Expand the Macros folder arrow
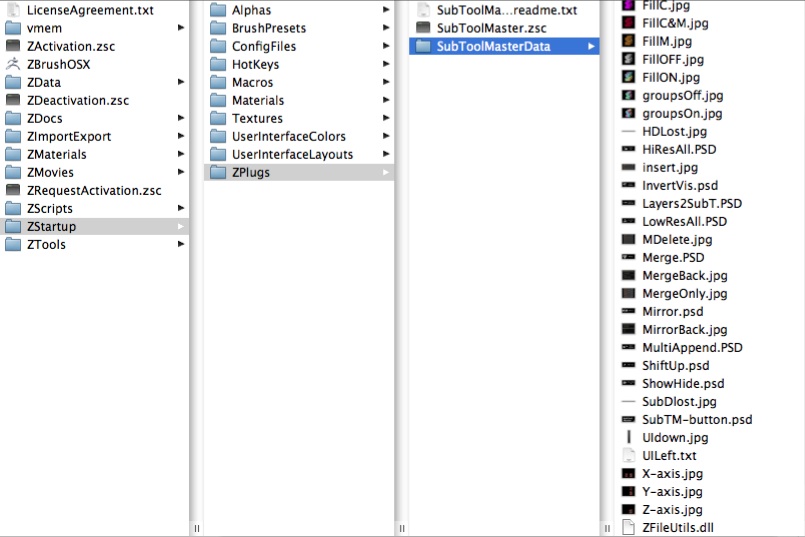Viewport: 805px width, 537px height. point(386,82)
